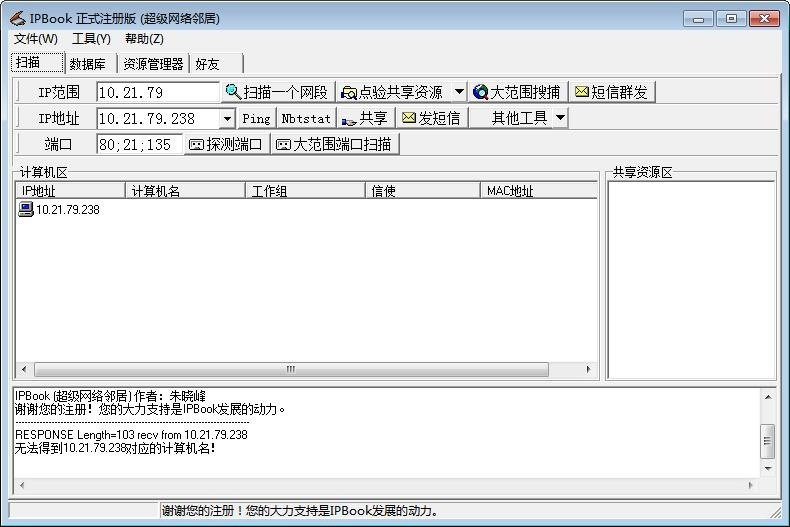The width and height of the screenshot is (790, 527).
Task: Click the globe icon for 大范围搜捕
Action: tap(480, 92)
